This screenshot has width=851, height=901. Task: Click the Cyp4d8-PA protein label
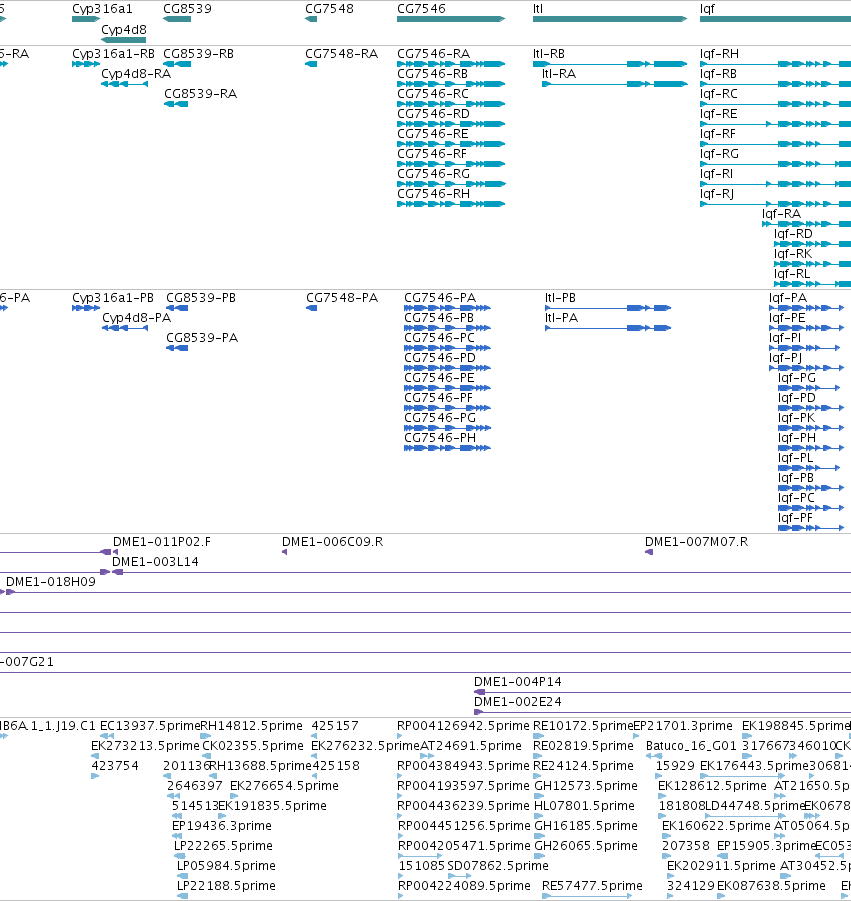click(136, 318)
